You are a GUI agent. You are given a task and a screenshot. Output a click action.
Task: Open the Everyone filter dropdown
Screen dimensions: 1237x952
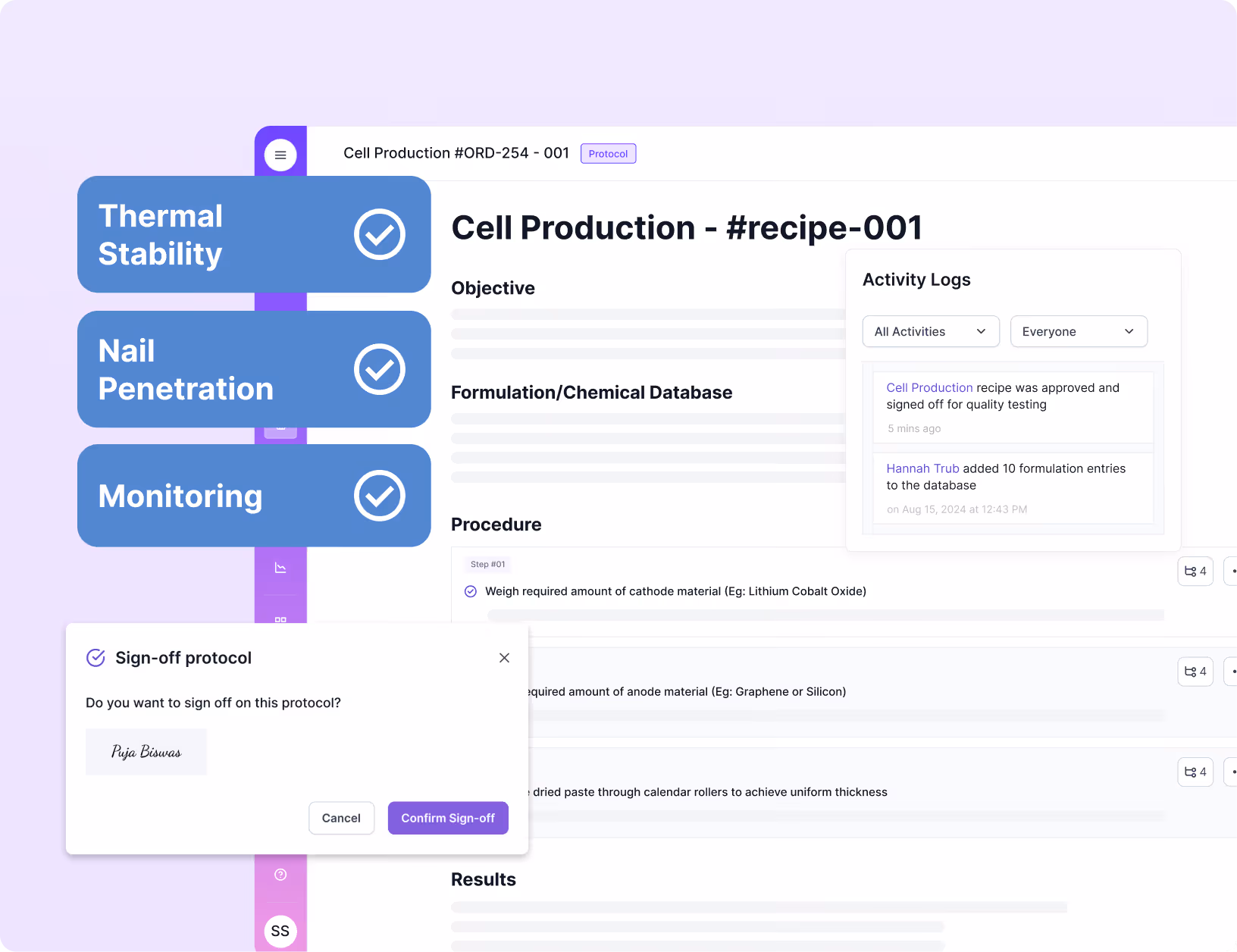click(x=1079, y=331)
